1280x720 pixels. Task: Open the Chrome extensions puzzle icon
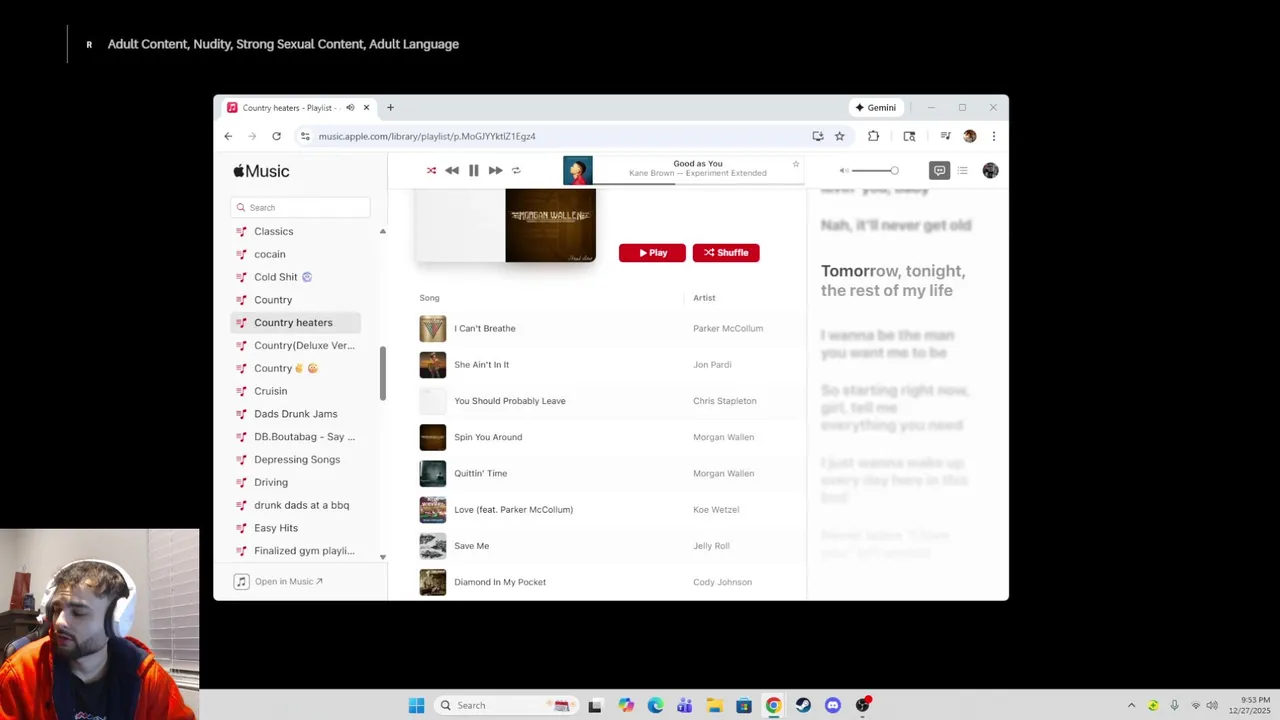tap(873, 136)
